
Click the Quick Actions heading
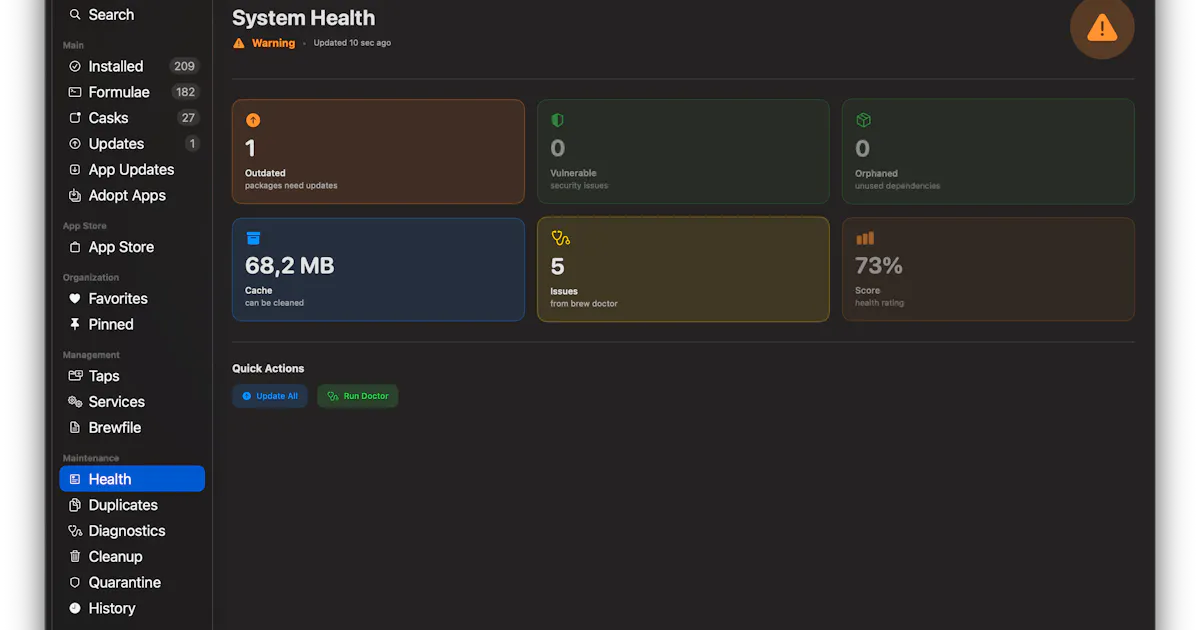tap(268, 368)
